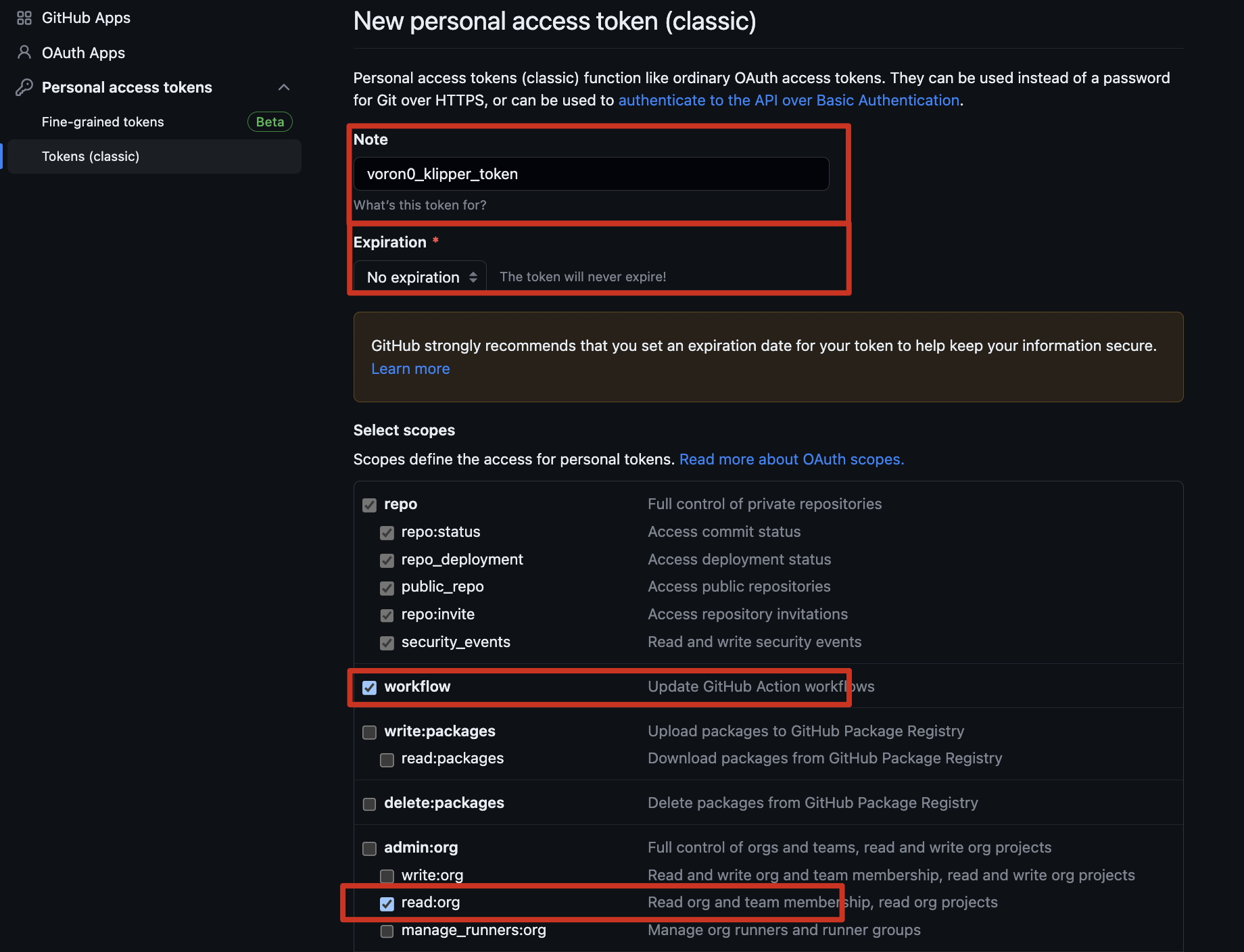Open Read more about OAuth scopes
This screenshot has width=1244, height=952.
click(791, 459)
